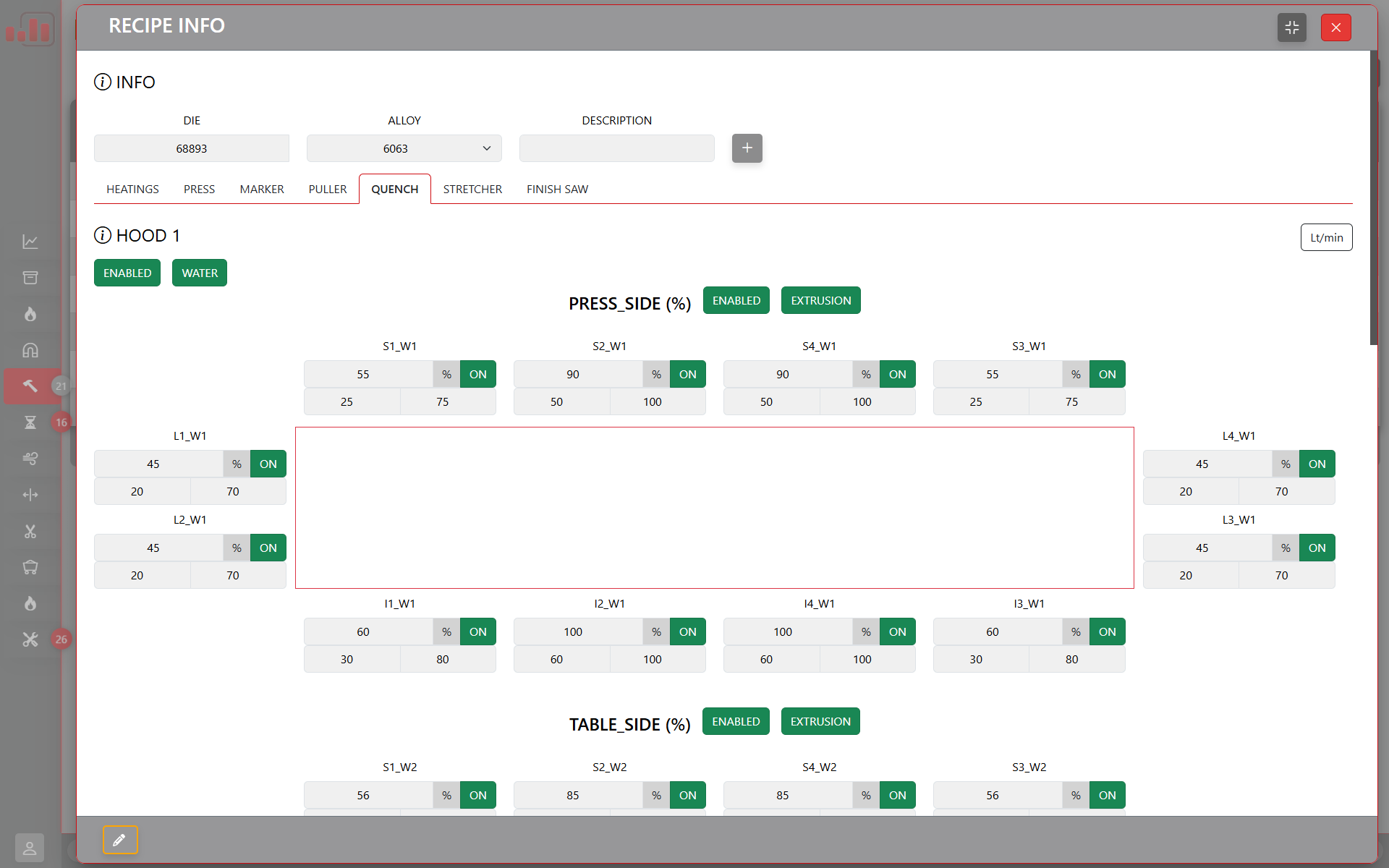Toggle I3_W1 ON switch
1389x868 pixels.
1107,631
